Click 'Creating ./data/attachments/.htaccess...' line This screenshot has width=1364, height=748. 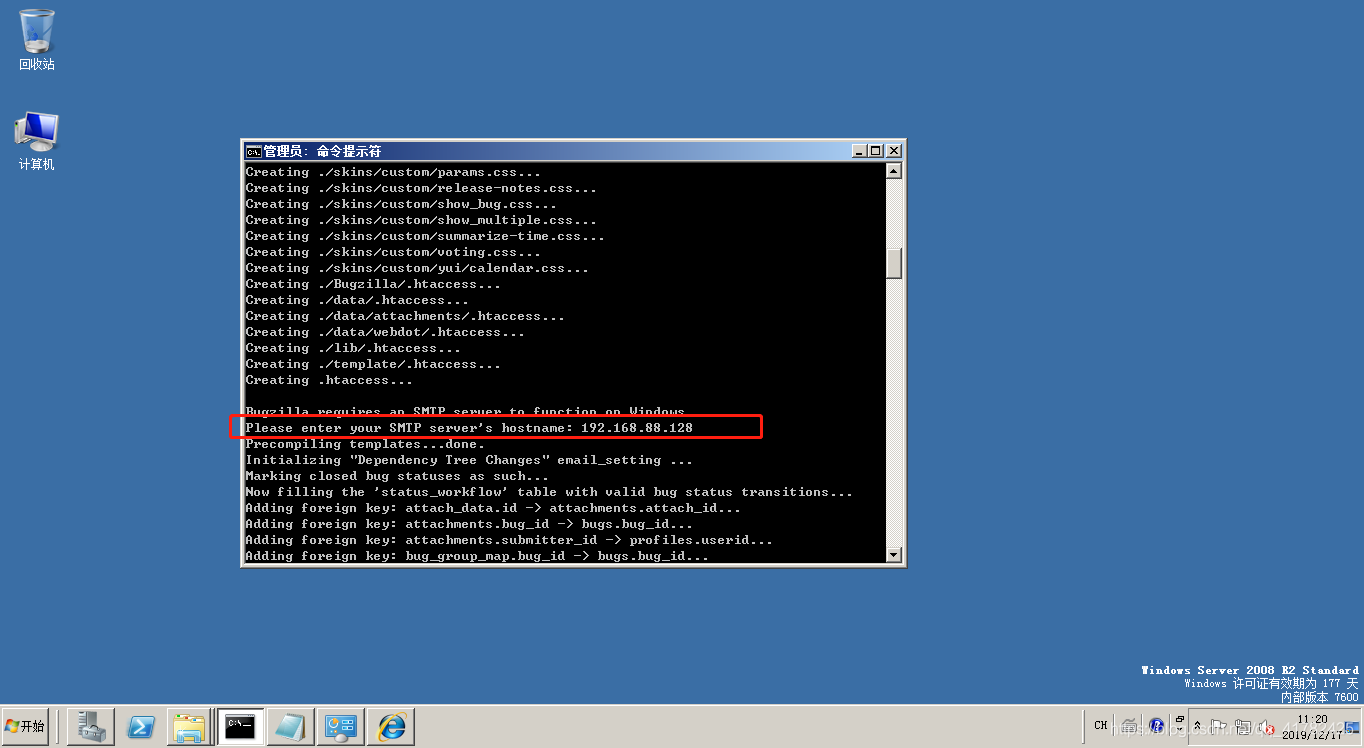tap(405, 316)
